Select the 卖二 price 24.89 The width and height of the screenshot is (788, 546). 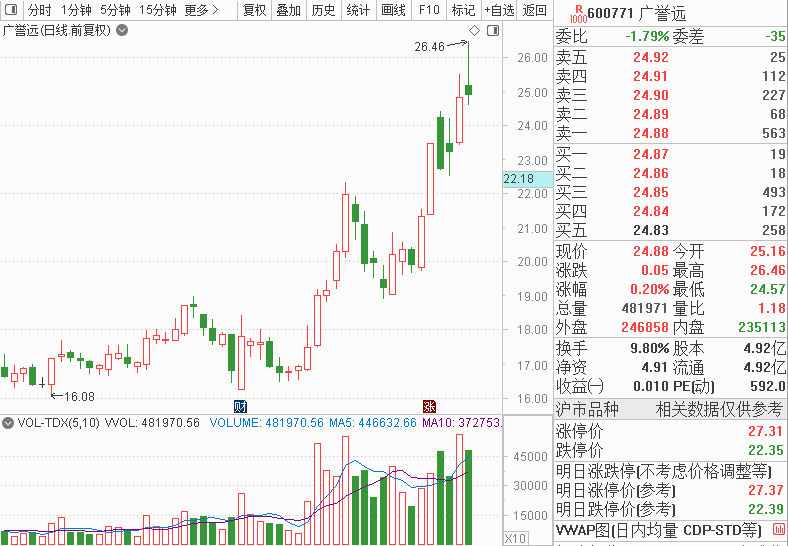coord(651,114)
